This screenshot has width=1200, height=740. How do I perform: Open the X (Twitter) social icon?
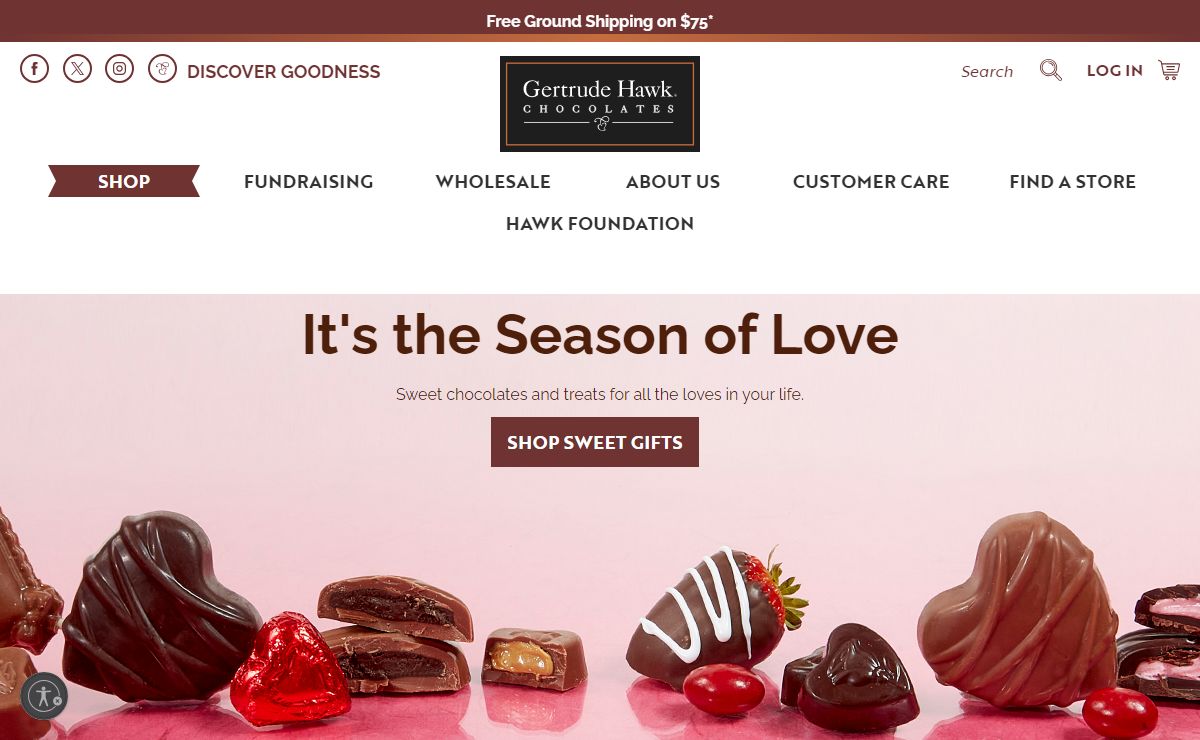(x=77, y=69)
